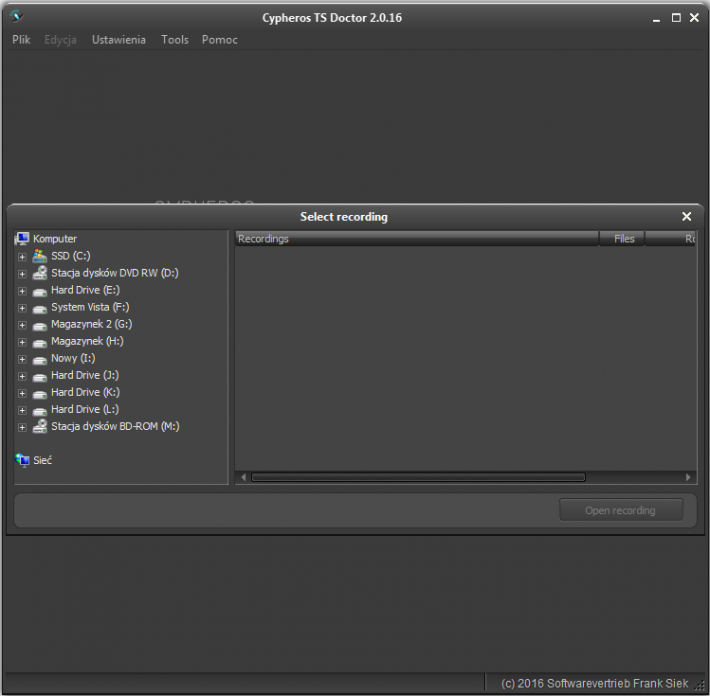Image resolution: width=710 pixels, height=696 pixels.
Task: Select the Stacja dysków DVD RW (D:) label
Action: click(115, 273)
